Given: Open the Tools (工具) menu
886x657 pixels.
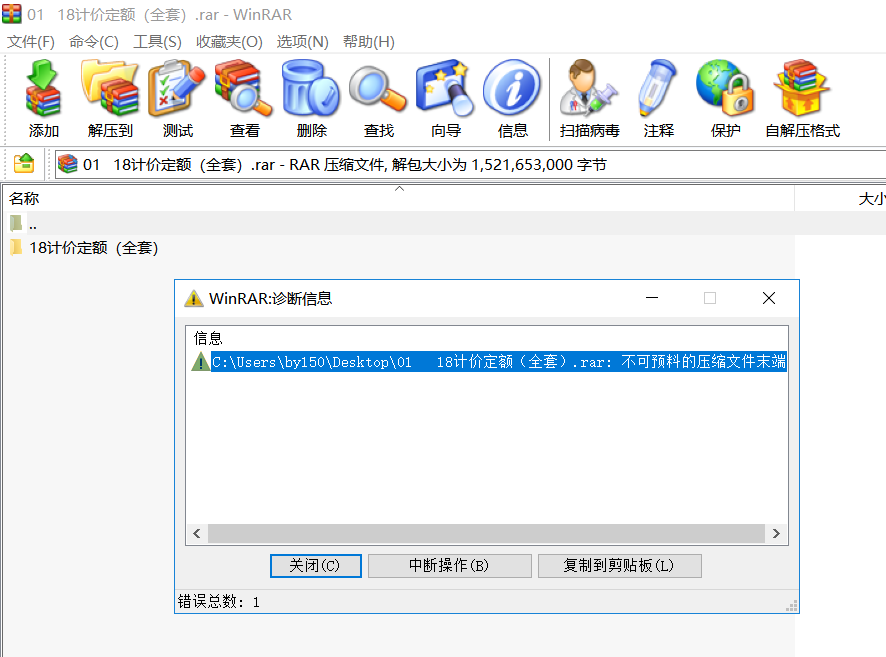Looking at the screenshot, I should click(157, 42).
